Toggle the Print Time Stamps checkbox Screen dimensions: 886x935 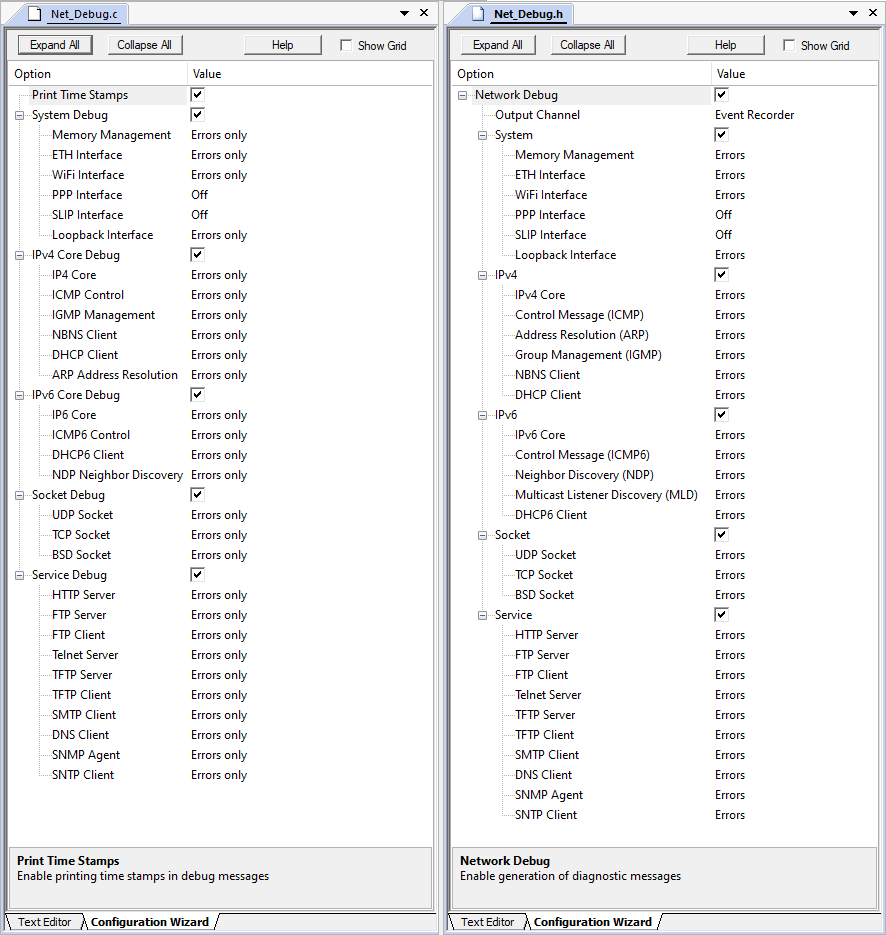pyautogui.click(x=198, y=95)
